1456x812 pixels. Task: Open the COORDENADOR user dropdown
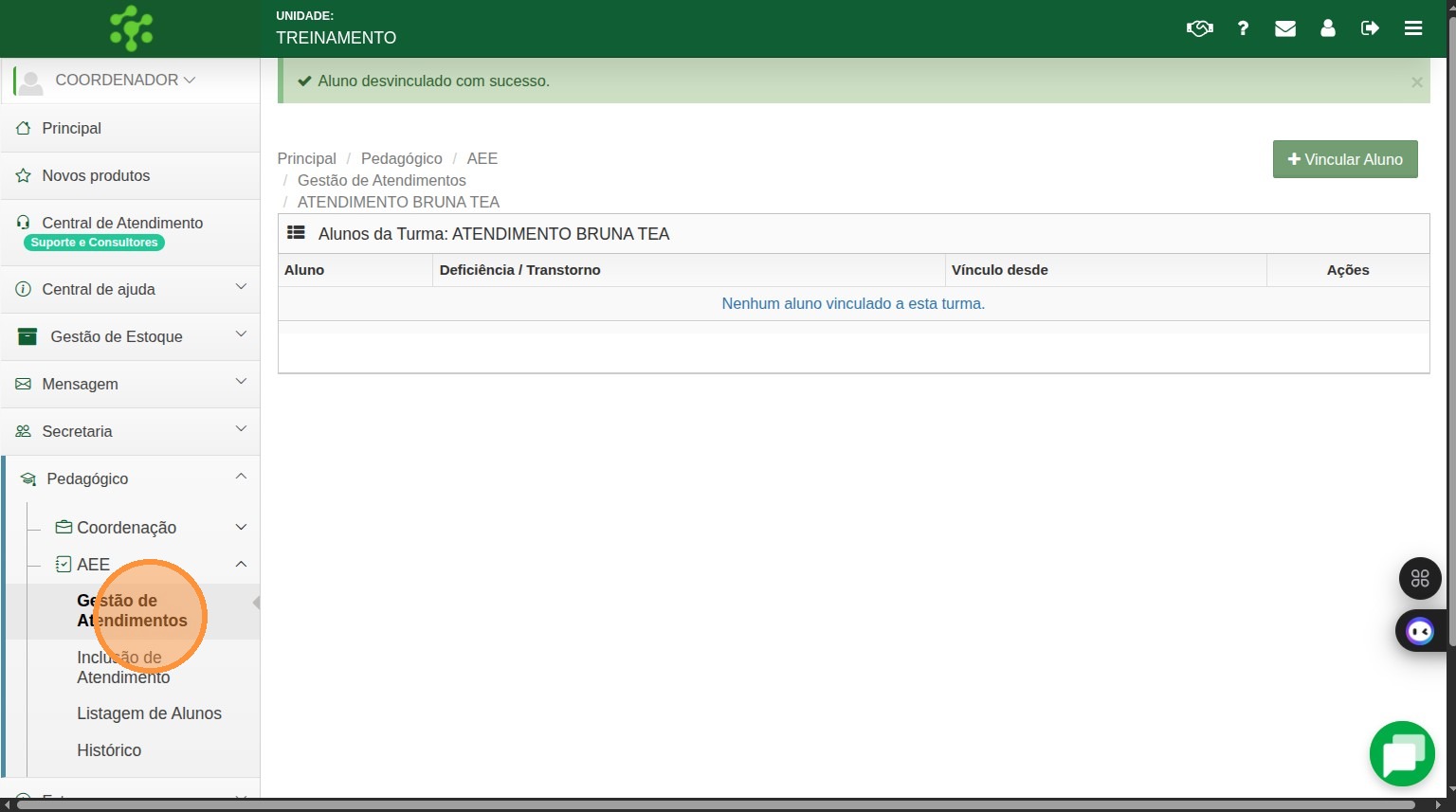click(x=125, y=81)
